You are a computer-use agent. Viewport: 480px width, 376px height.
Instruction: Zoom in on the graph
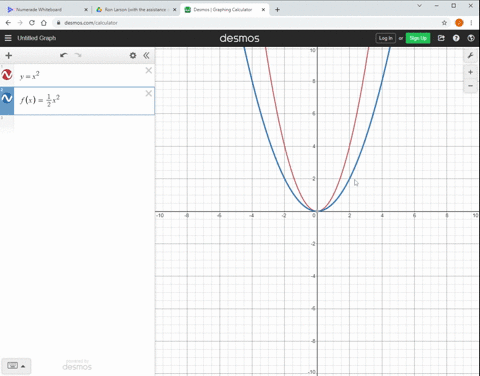click(470, 72)
